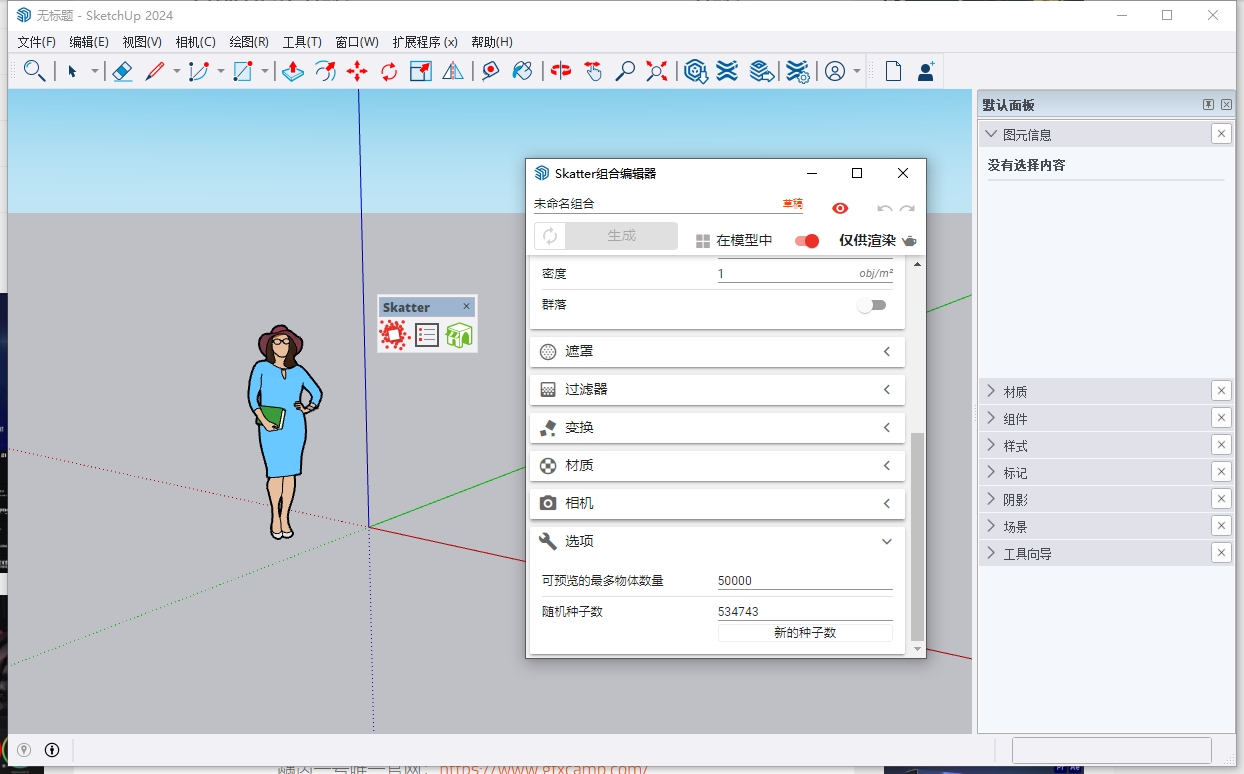Open the 相机(C) menu
The image size is (1244, 774).
point(195,42)
